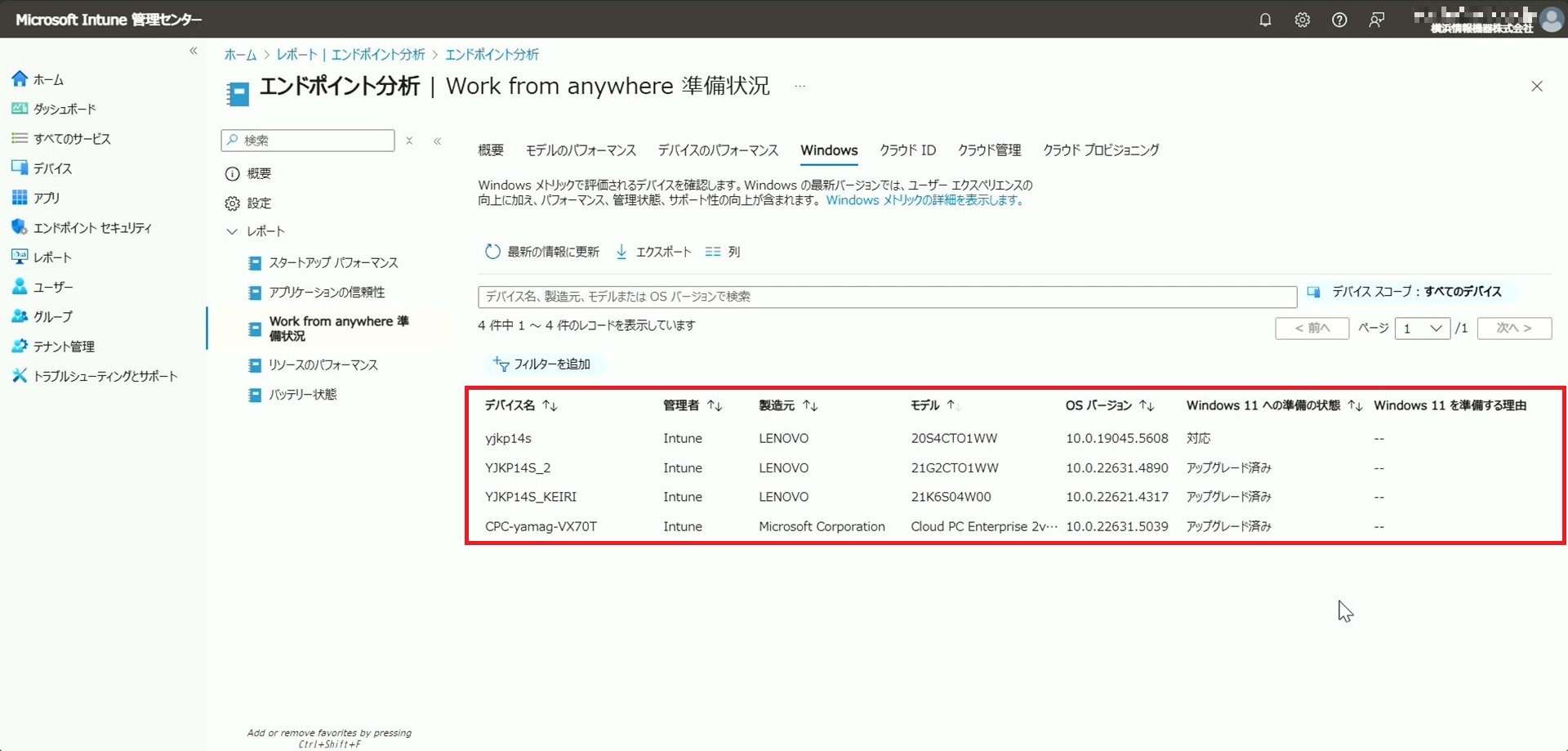This screenshot has width=1568, height=751.
Task: Switch to クラウド管理 tab
Action: (989, 150)
